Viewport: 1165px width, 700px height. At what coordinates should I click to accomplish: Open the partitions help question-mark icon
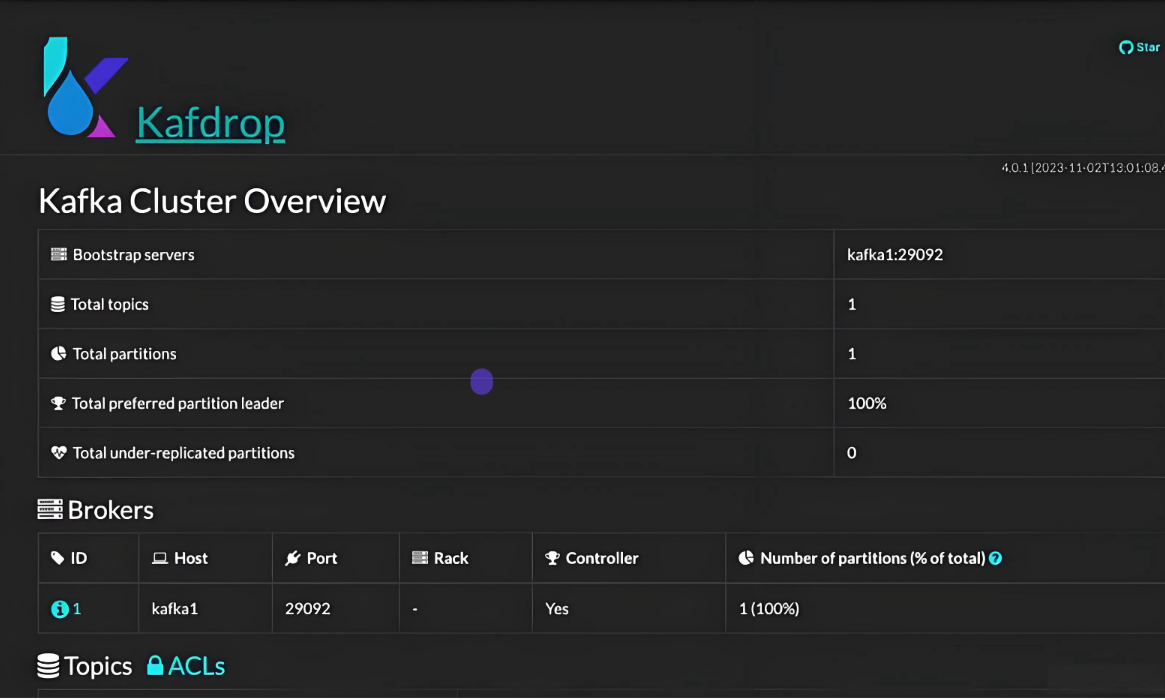click(x=996, y=558)
